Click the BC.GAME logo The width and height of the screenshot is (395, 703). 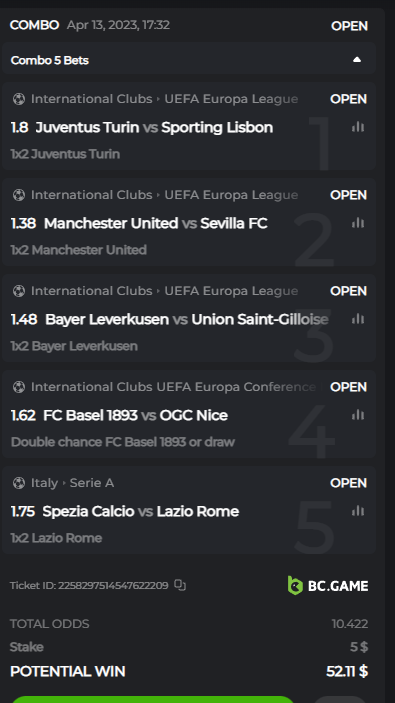[x=328, y=586]
